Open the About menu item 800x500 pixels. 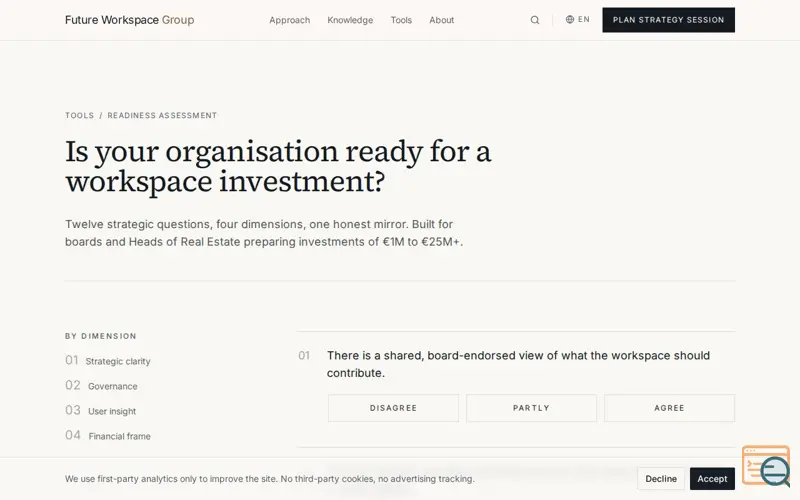tap(441, 20)
